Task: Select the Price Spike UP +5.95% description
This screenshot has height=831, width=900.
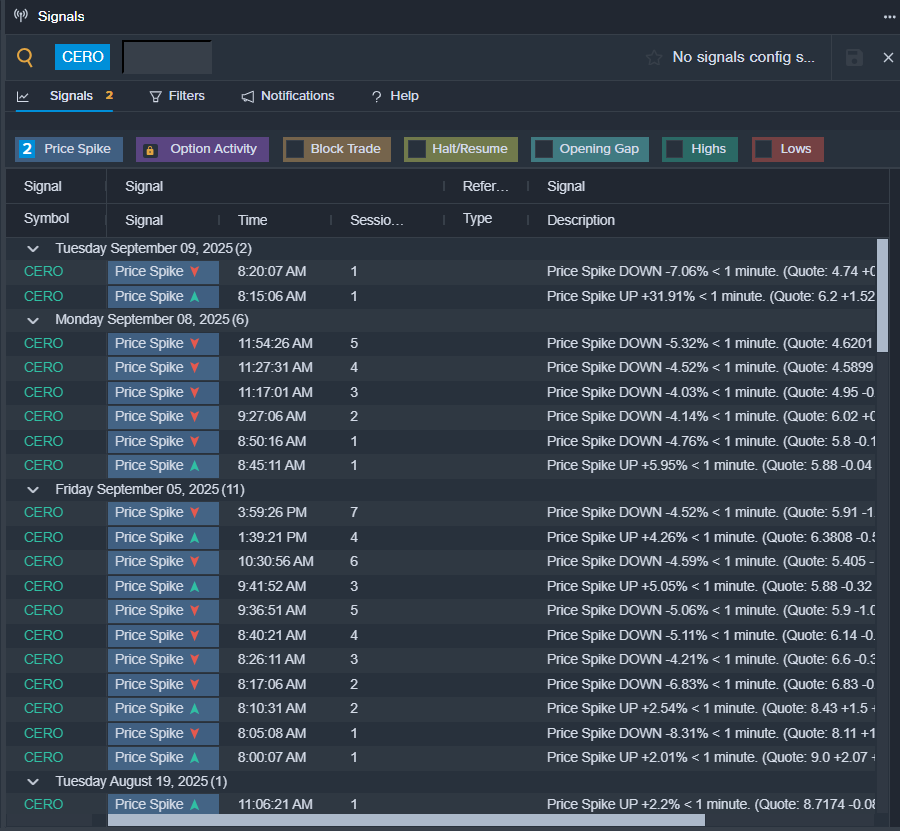Action: point(709,465)
